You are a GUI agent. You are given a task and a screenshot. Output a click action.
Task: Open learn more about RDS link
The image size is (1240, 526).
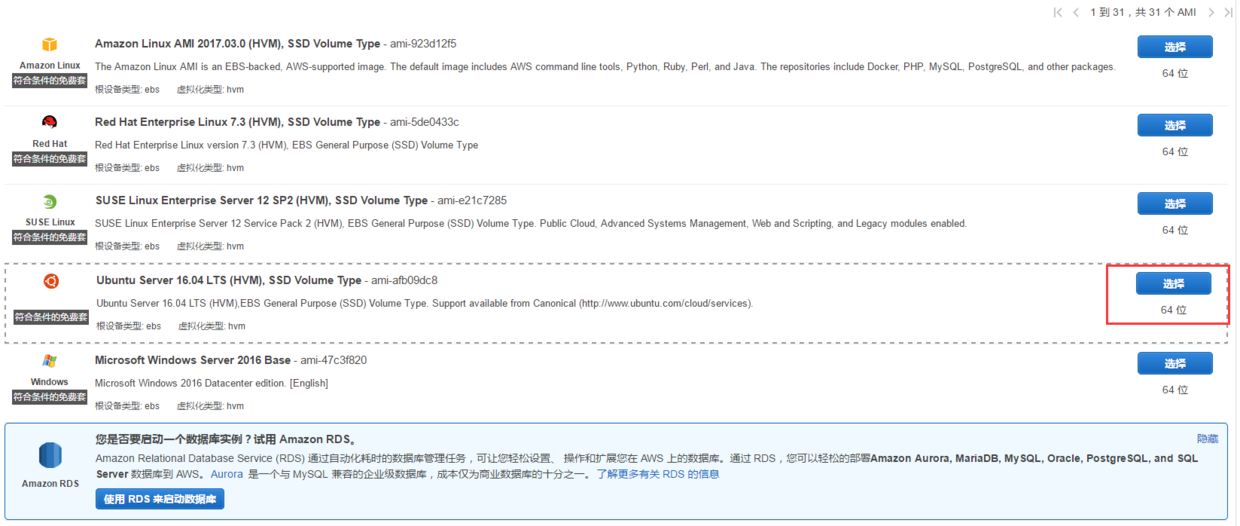657,474
